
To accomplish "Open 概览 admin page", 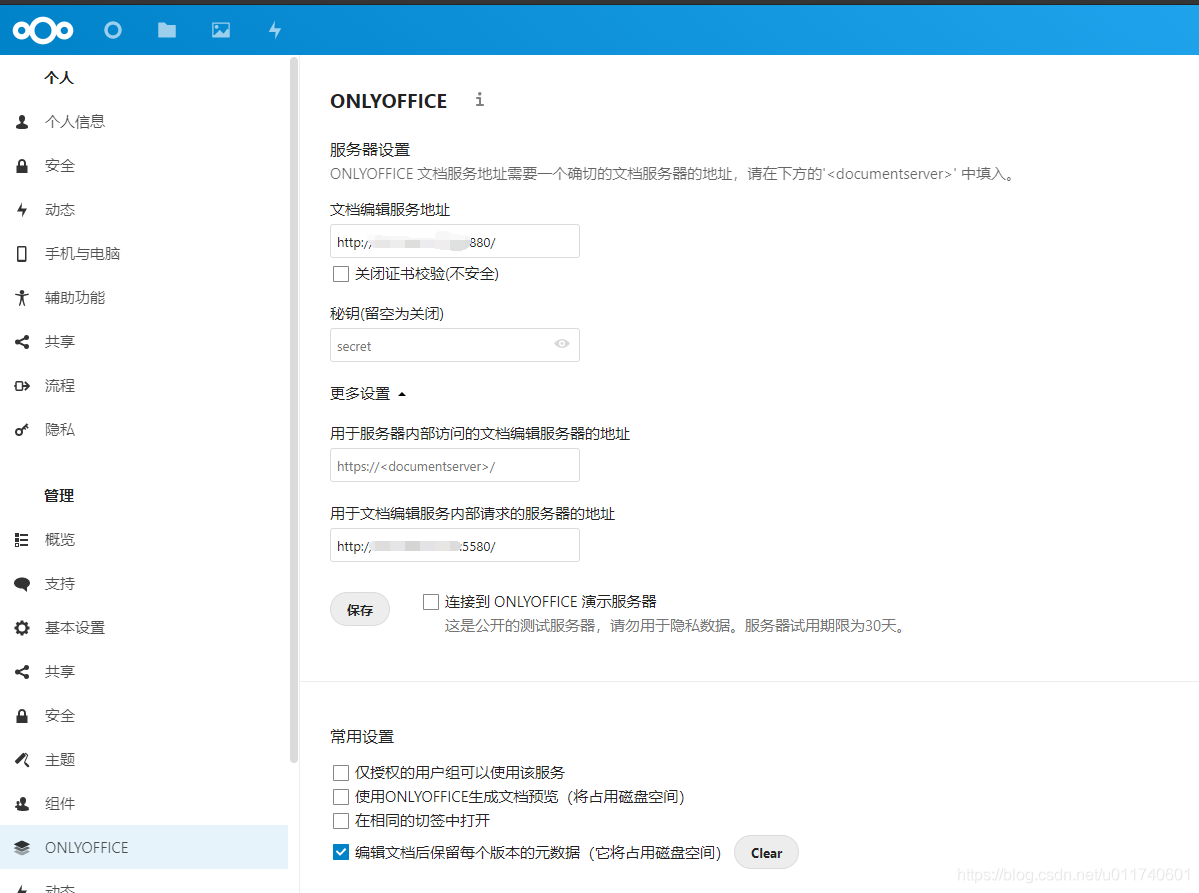I will 60,540.
